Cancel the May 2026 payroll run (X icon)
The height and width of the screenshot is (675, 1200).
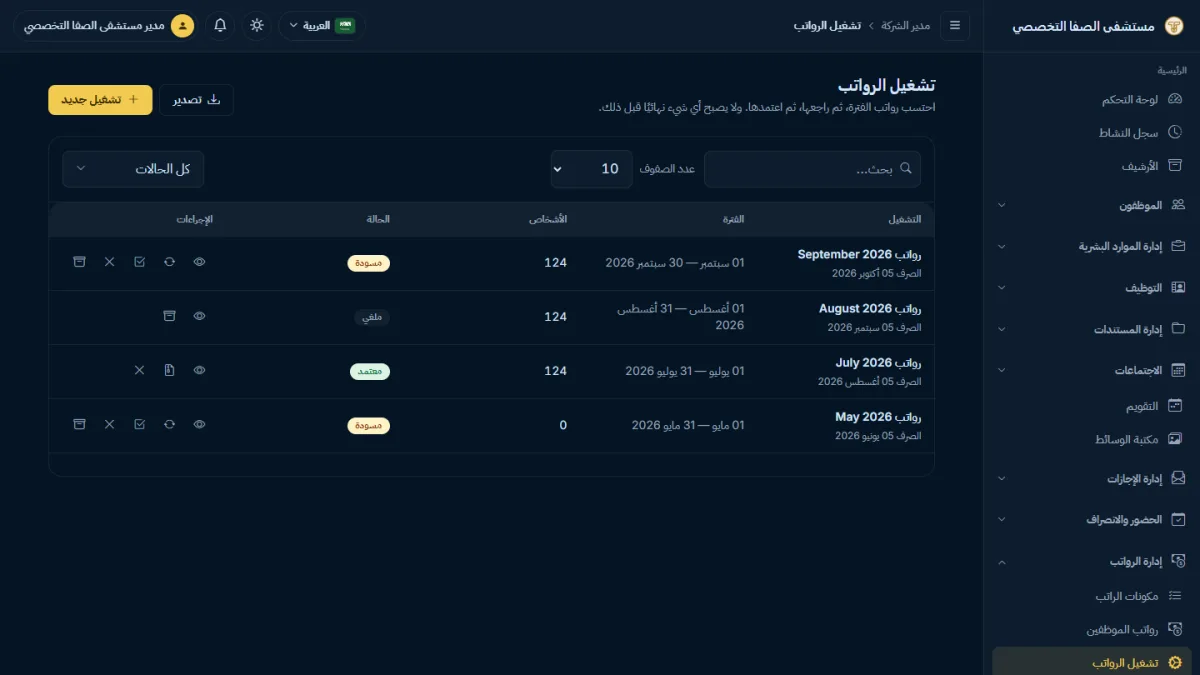(109, 425)
